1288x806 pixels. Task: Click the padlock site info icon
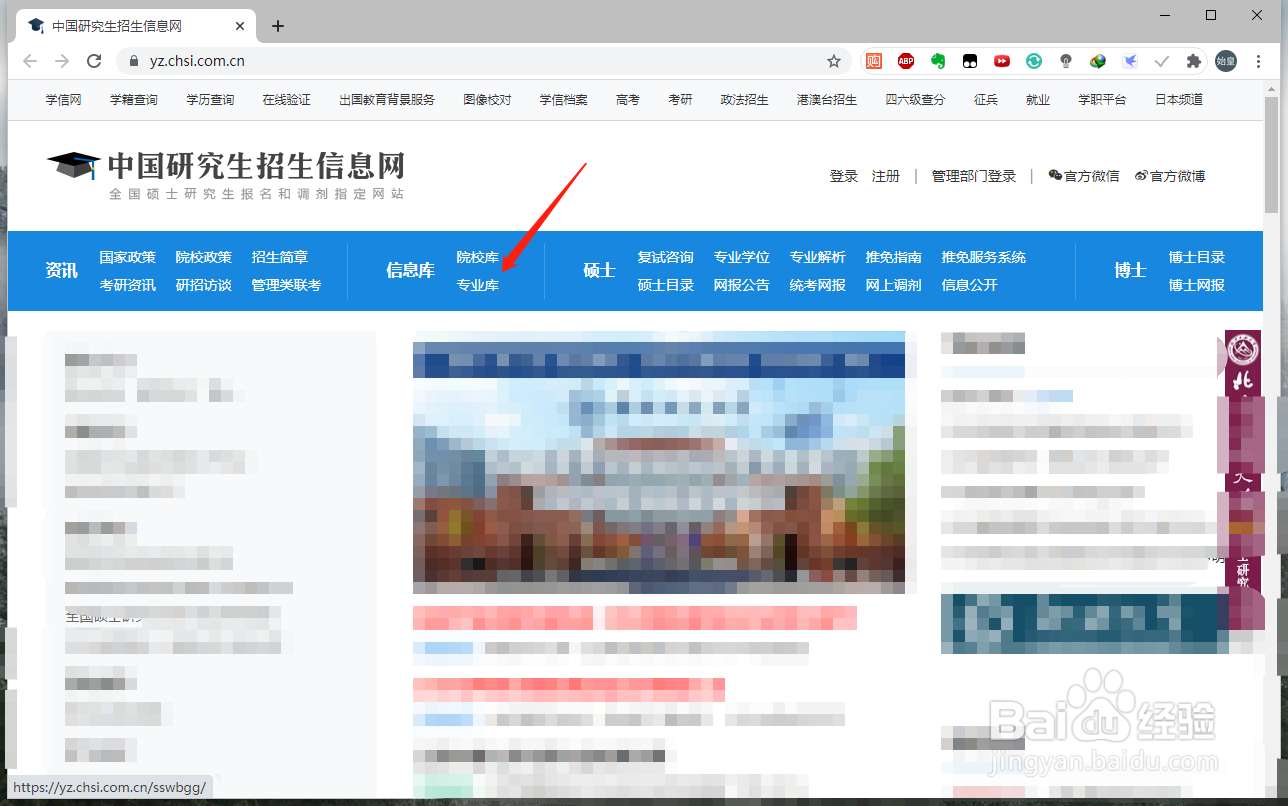coord(135,61)
